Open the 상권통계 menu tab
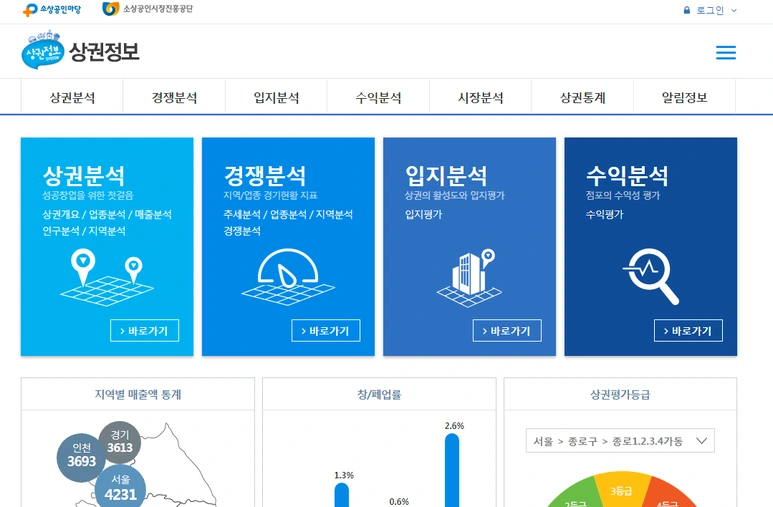The height and width of the screenshot is (507, 773). 582,97
